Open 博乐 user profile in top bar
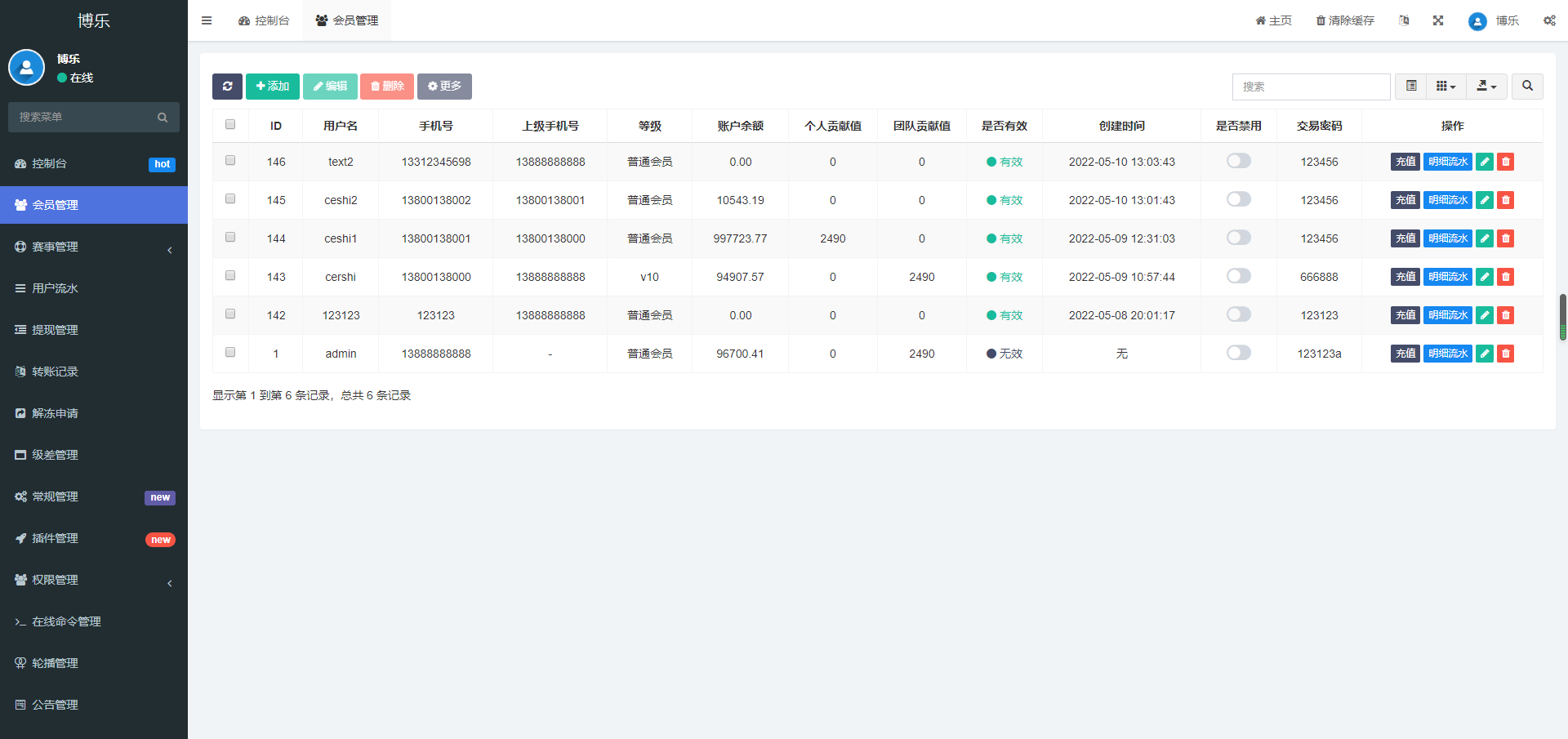1568x739 pixels. coord(1494,21)
